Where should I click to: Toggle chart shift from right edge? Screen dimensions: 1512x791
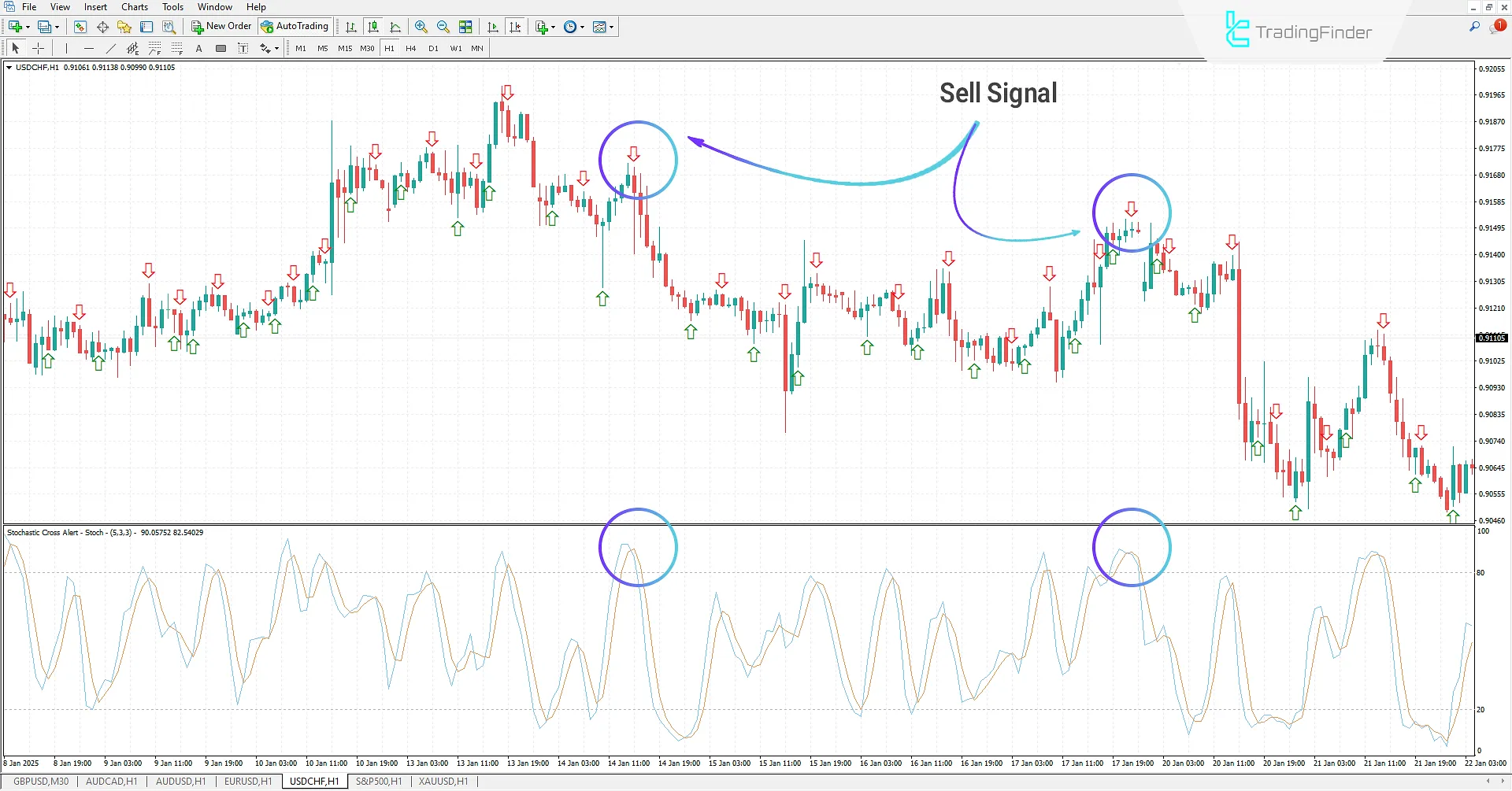pos(515,26)
